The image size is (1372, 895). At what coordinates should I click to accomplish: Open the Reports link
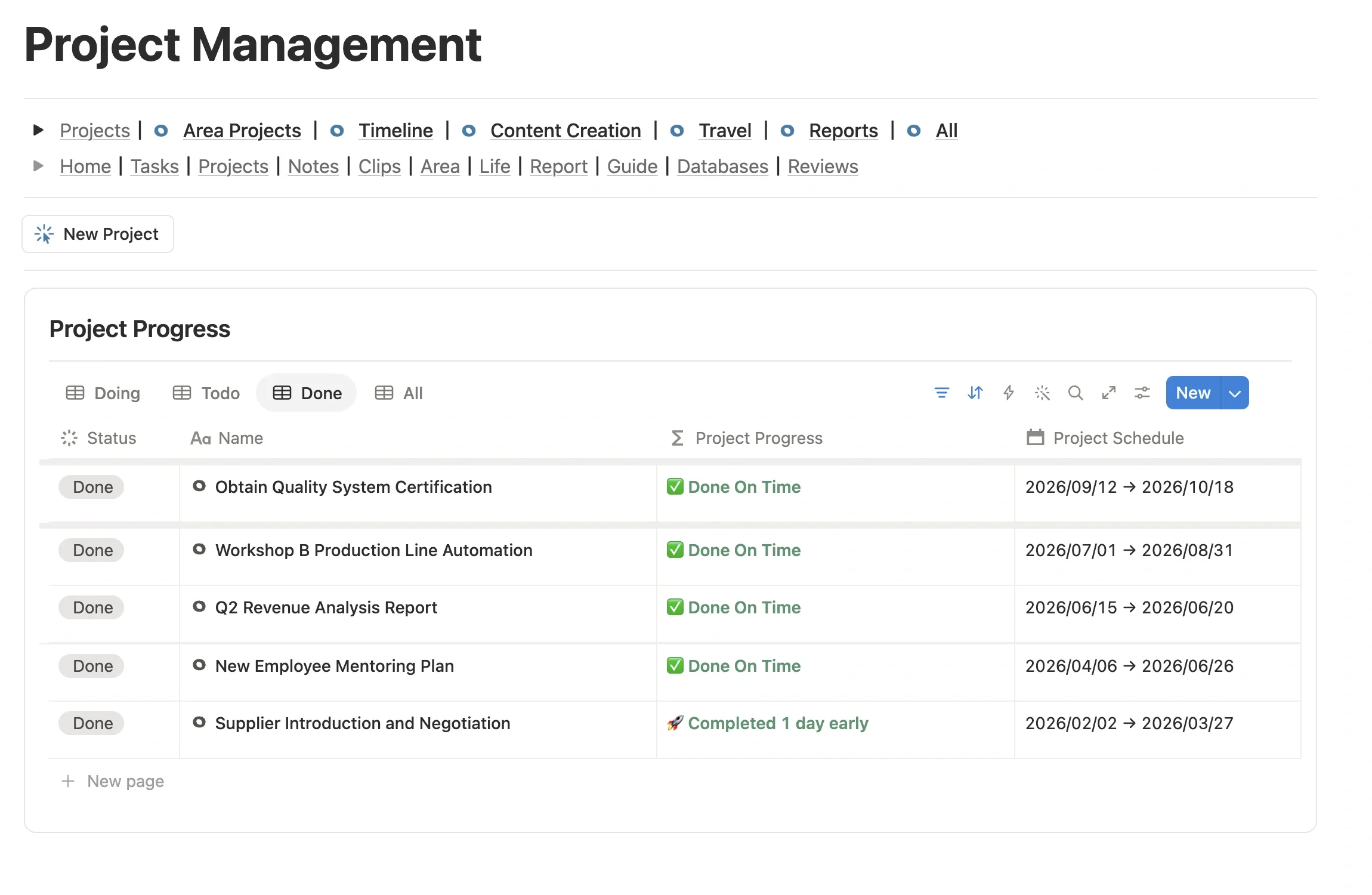pos(843,131)
